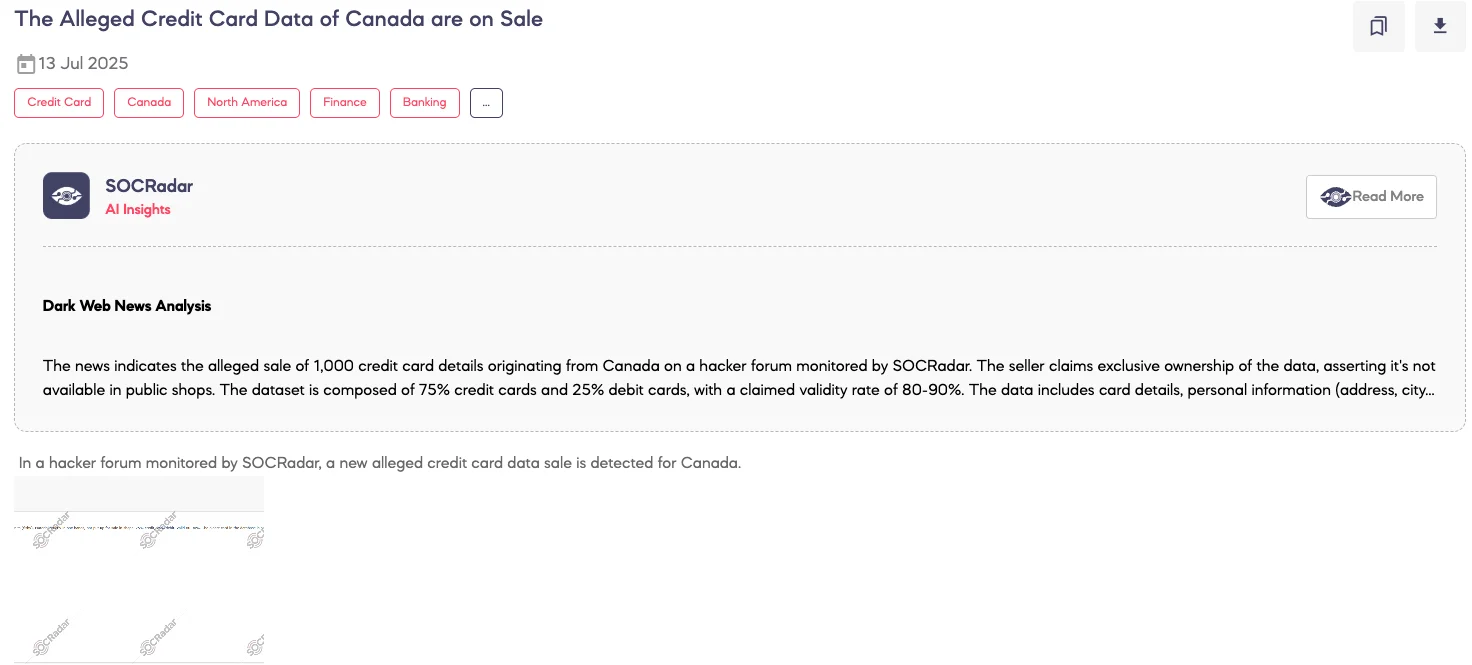Click the Read More button
Viewport: 1472px width, 665px height.
(x=1371, y=197)
